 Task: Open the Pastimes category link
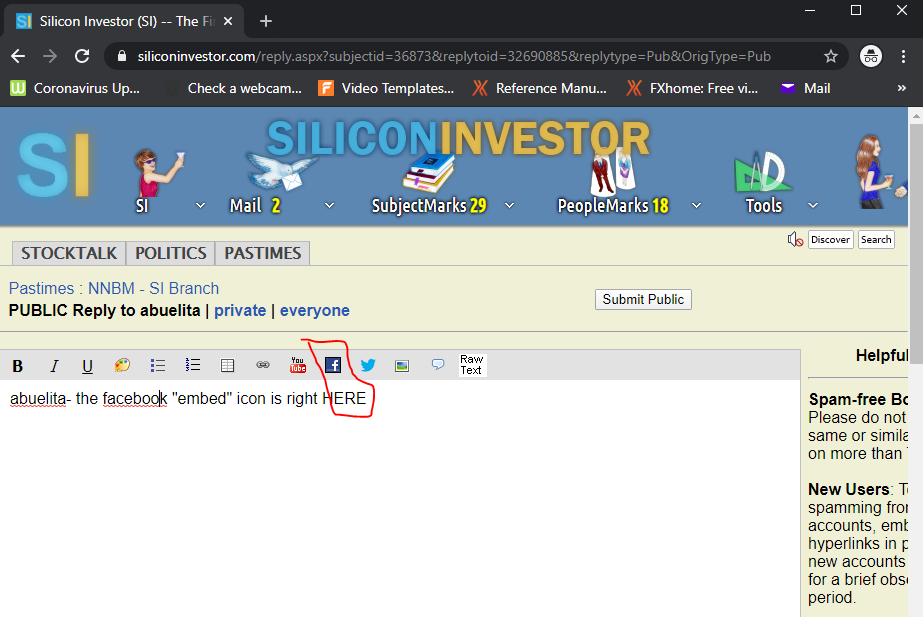coord(41,288)
